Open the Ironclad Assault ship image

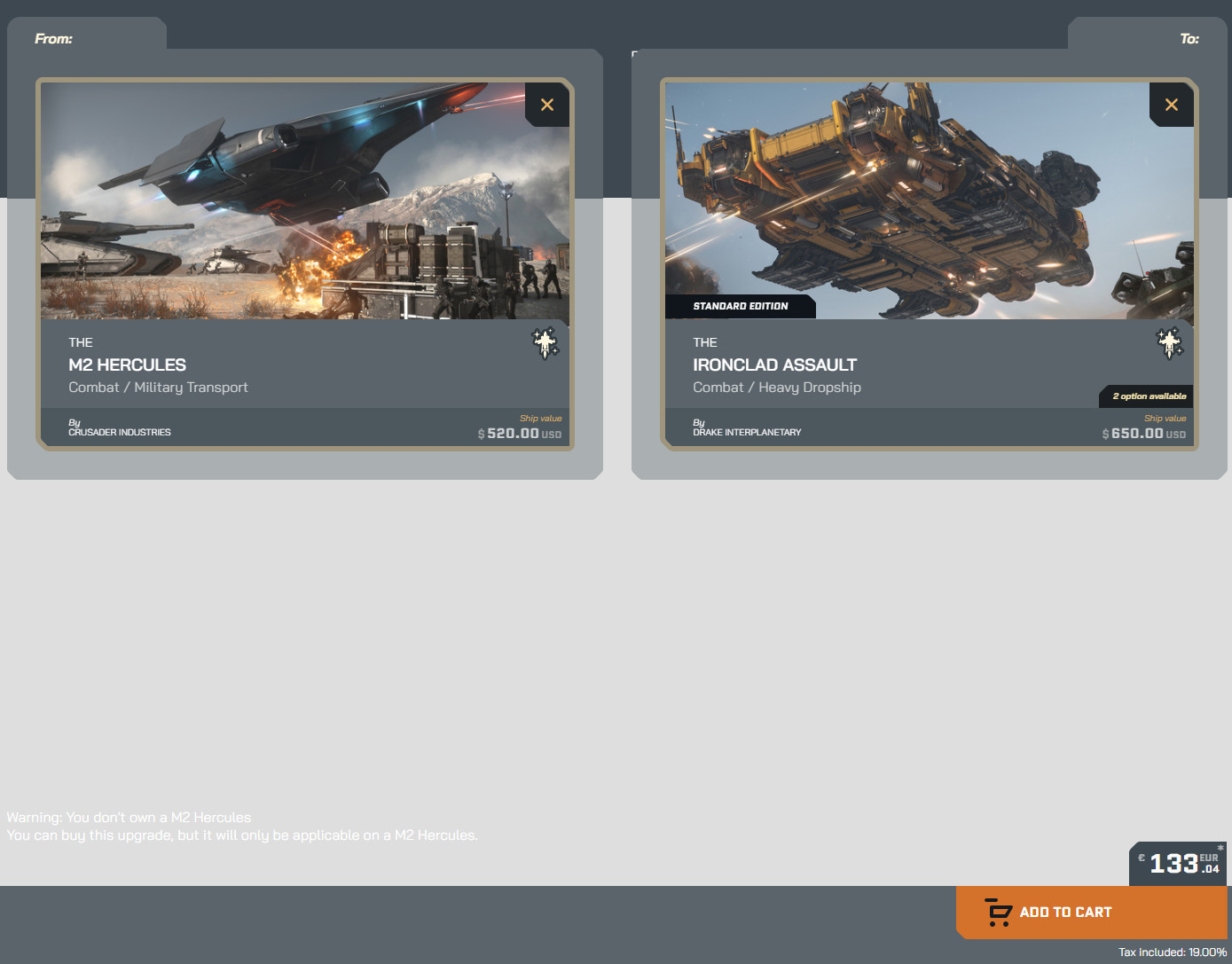click(x=930, y=200)
